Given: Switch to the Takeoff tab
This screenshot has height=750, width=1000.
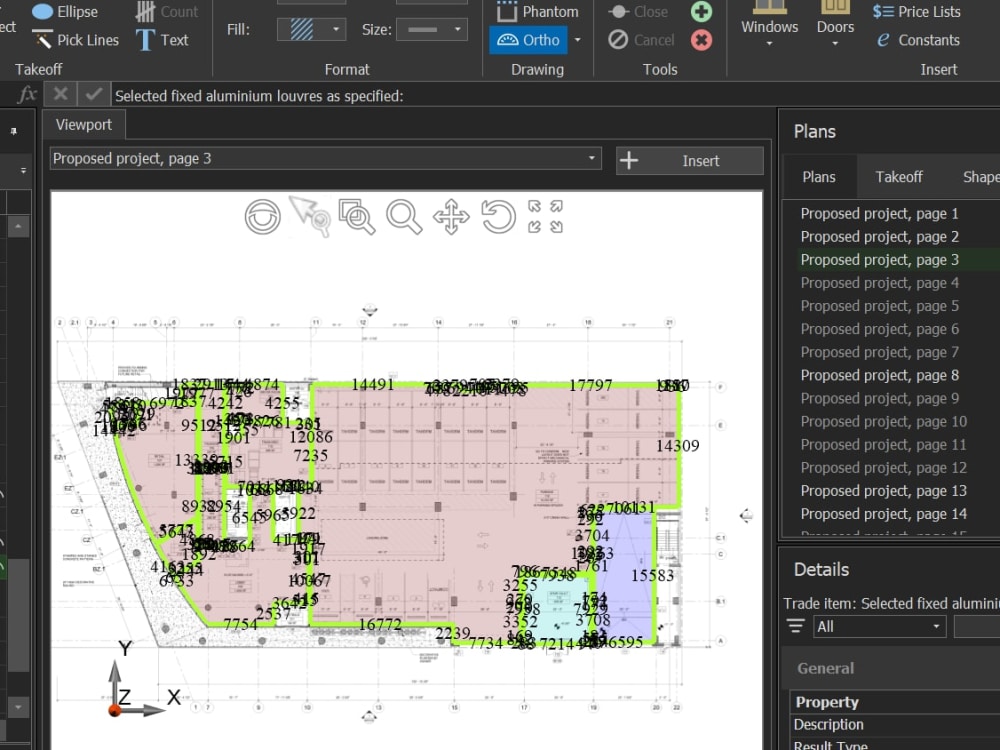Looking at the screenshot, I should click(x=899, y=177).
